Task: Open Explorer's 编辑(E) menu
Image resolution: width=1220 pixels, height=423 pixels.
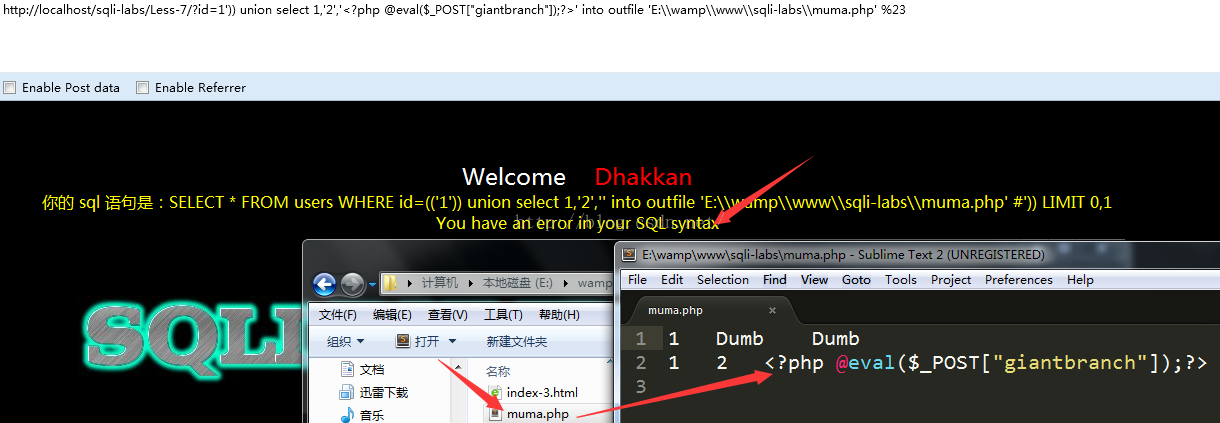Action: (392, 315)
